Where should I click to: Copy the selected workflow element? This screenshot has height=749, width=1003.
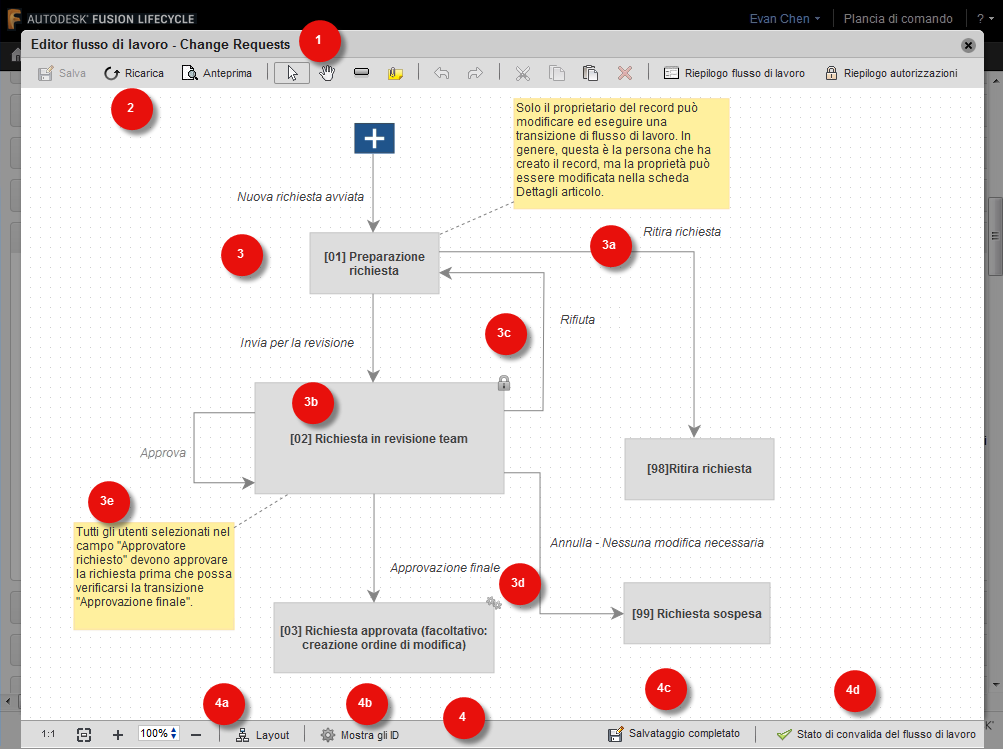tap(557, 72)
